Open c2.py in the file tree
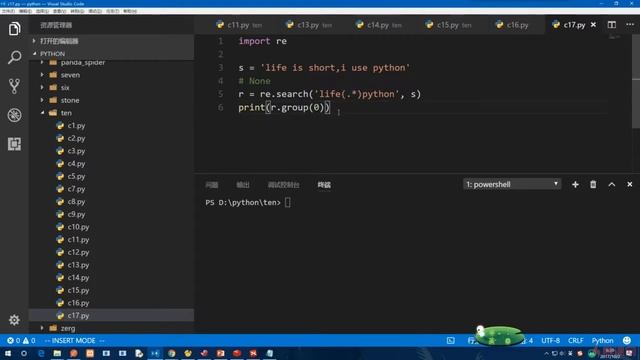Screen dimensions: 640x360 [76, 138]
